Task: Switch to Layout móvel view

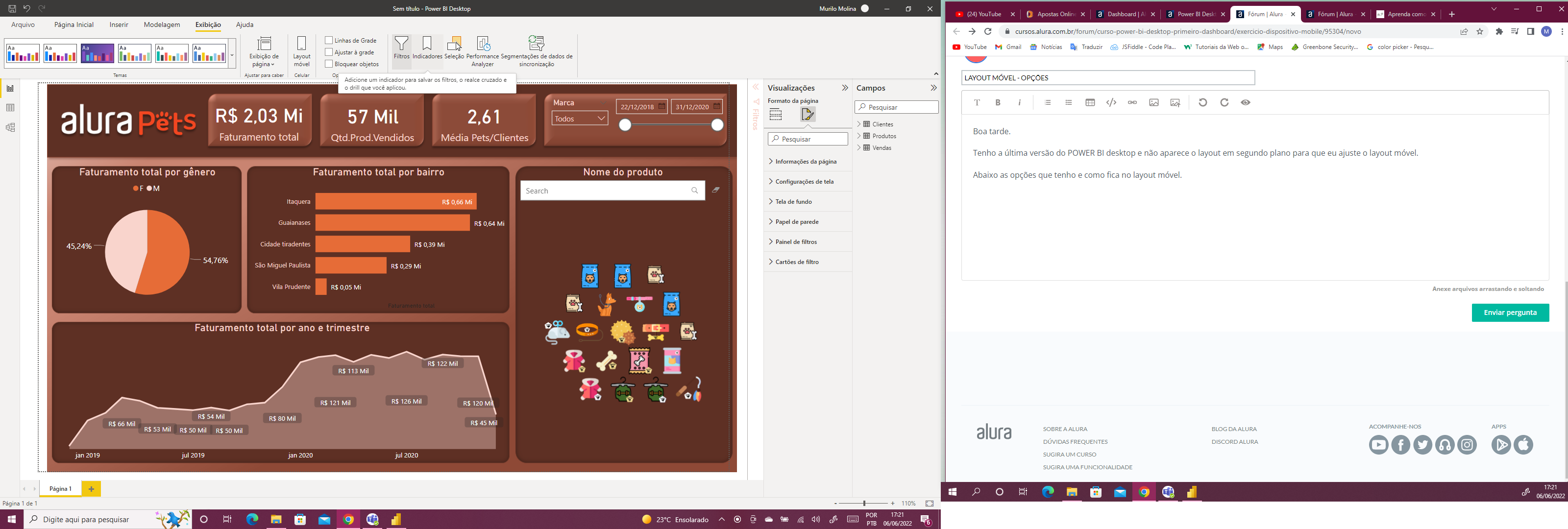Action: [x=302, y=51]
